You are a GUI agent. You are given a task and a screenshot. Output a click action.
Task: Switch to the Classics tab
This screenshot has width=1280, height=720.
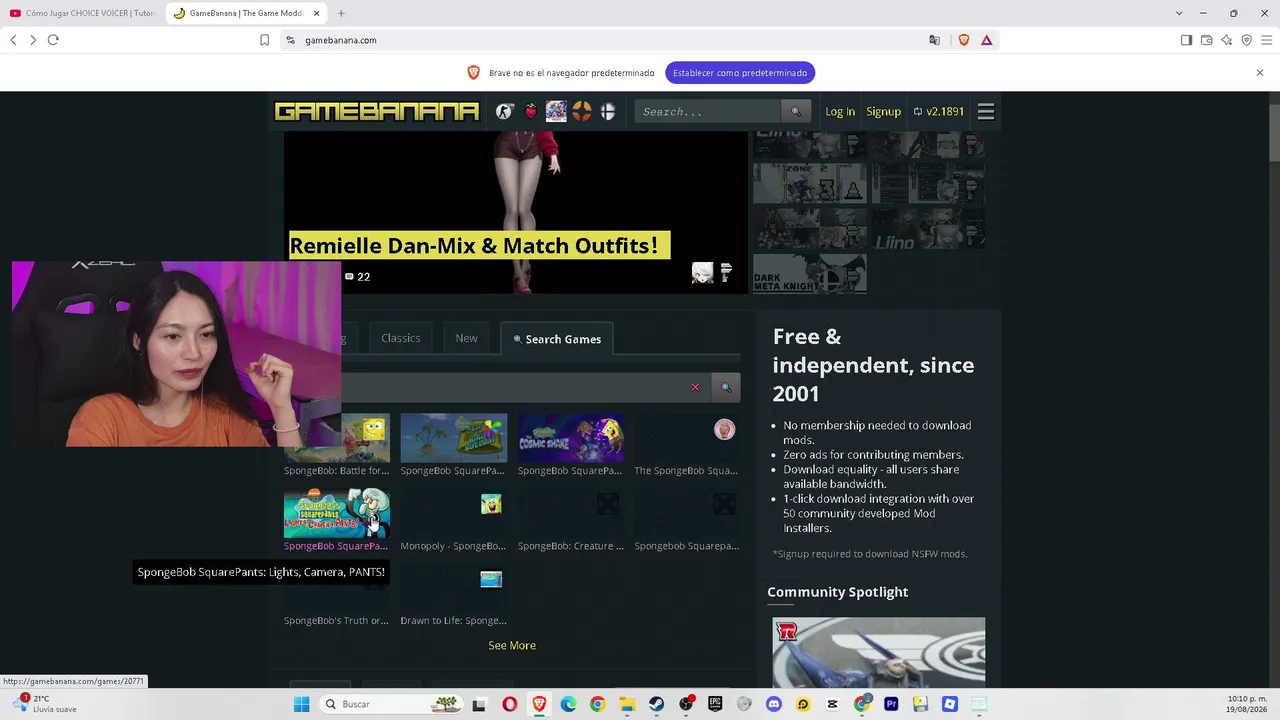pyautogui.click(x=401, y=338)
